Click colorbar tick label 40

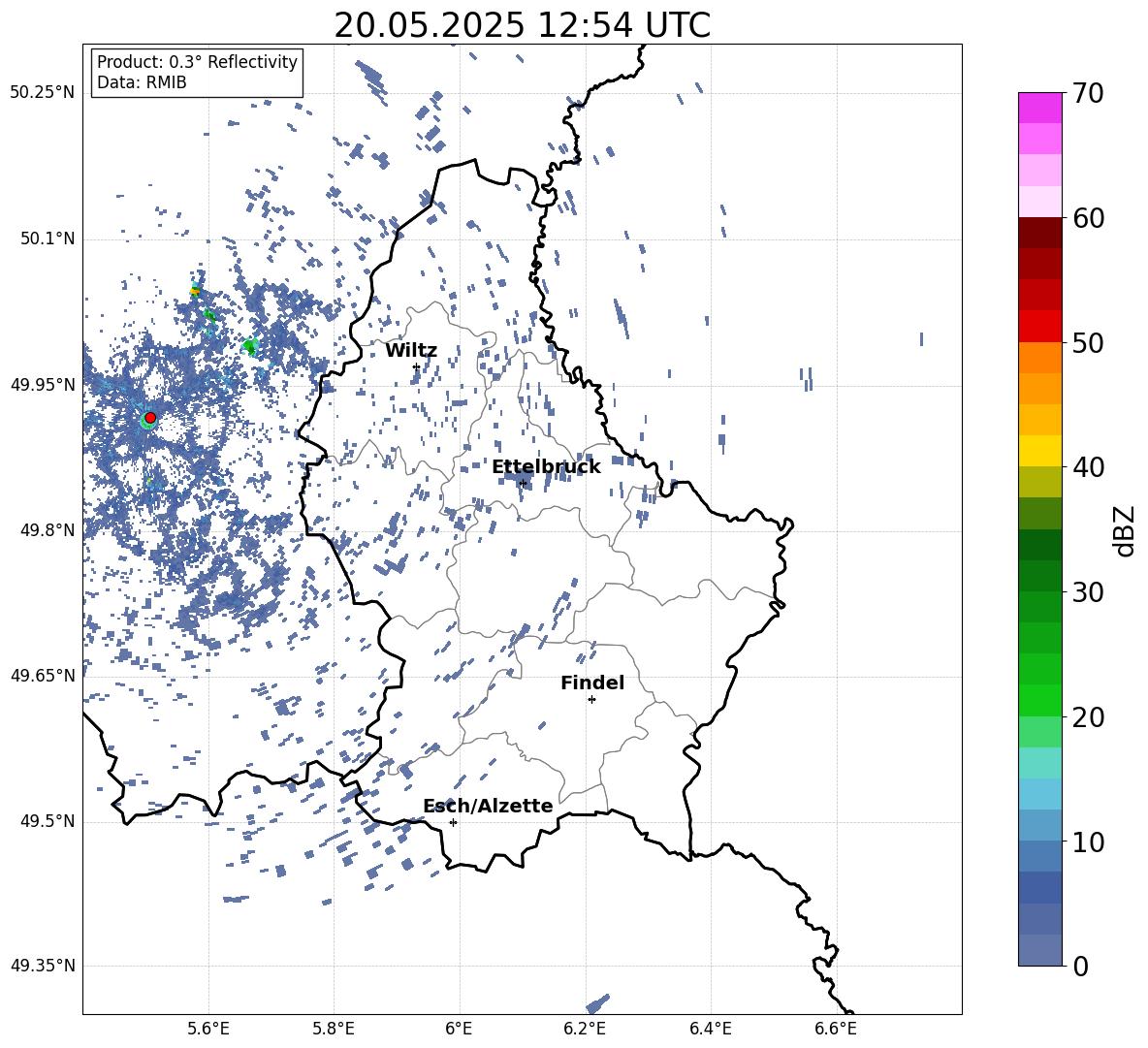(1088, 467)
